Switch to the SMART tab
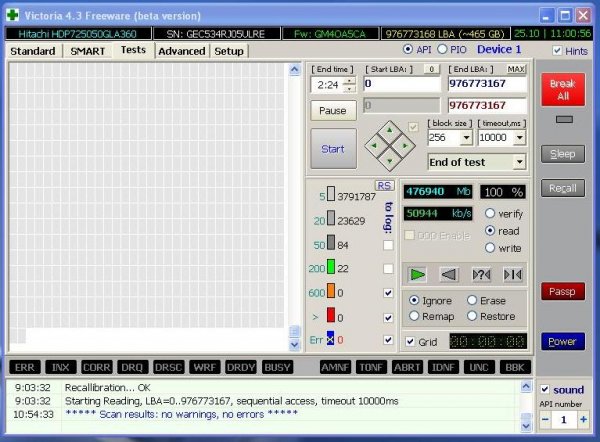Viewport: 600px width, 442px height. 88,51
